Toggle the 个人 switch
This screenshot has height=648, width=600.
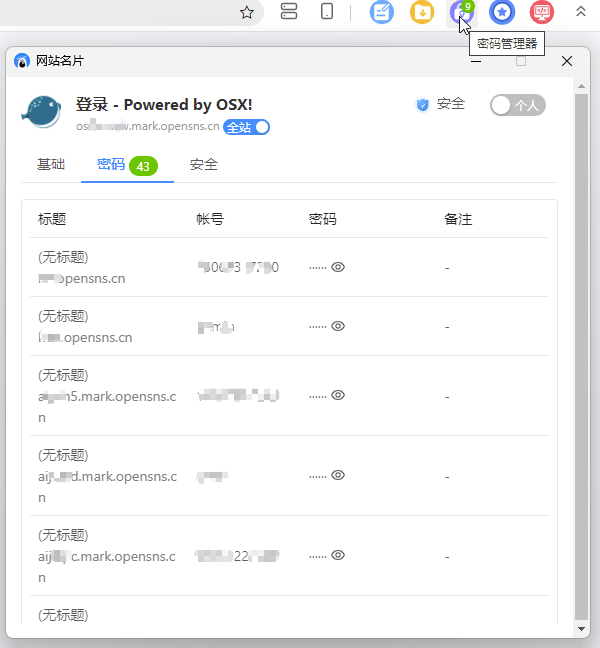point(518,105)
